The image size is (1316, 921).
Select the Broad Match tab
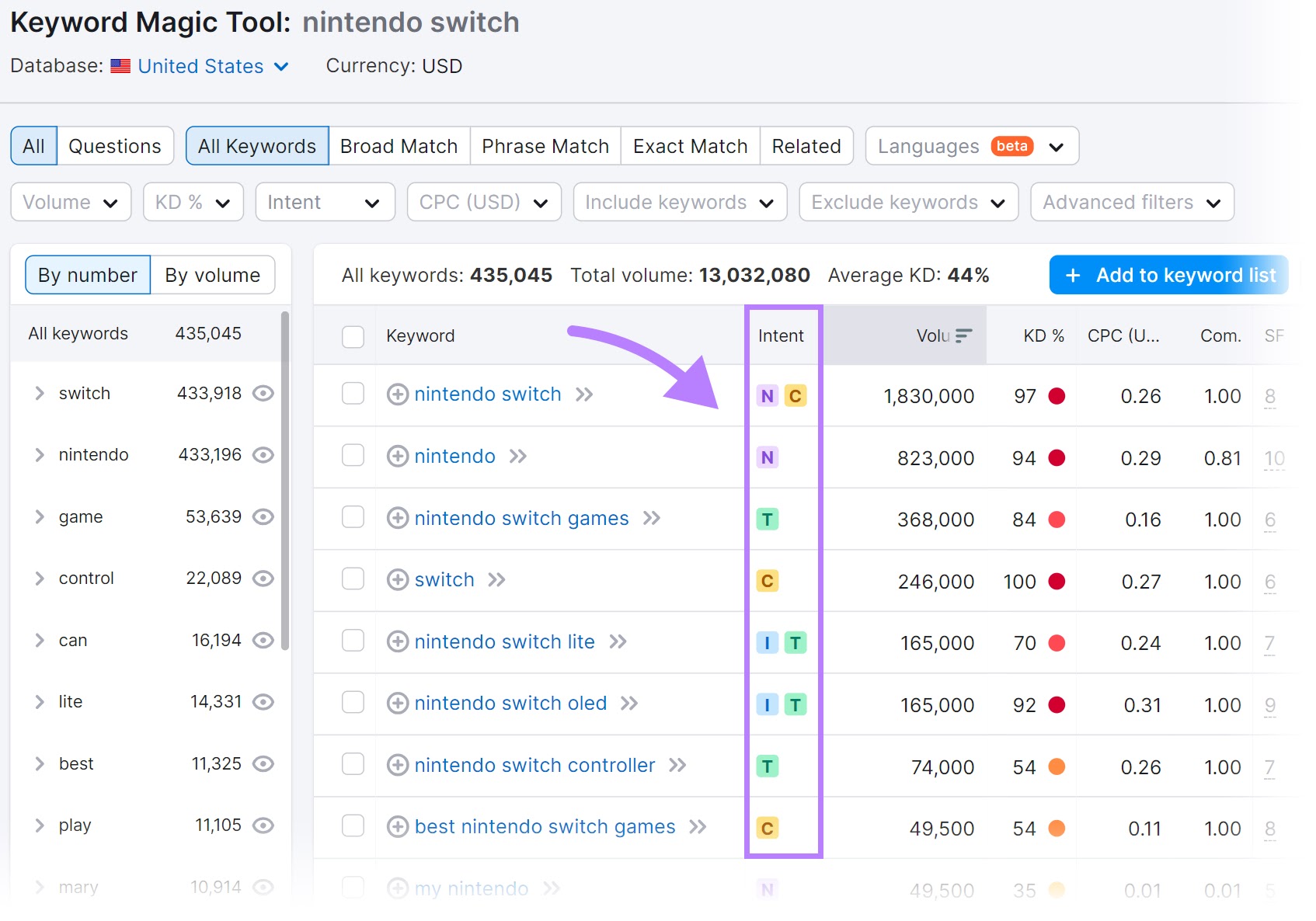(x=399, y=147)
